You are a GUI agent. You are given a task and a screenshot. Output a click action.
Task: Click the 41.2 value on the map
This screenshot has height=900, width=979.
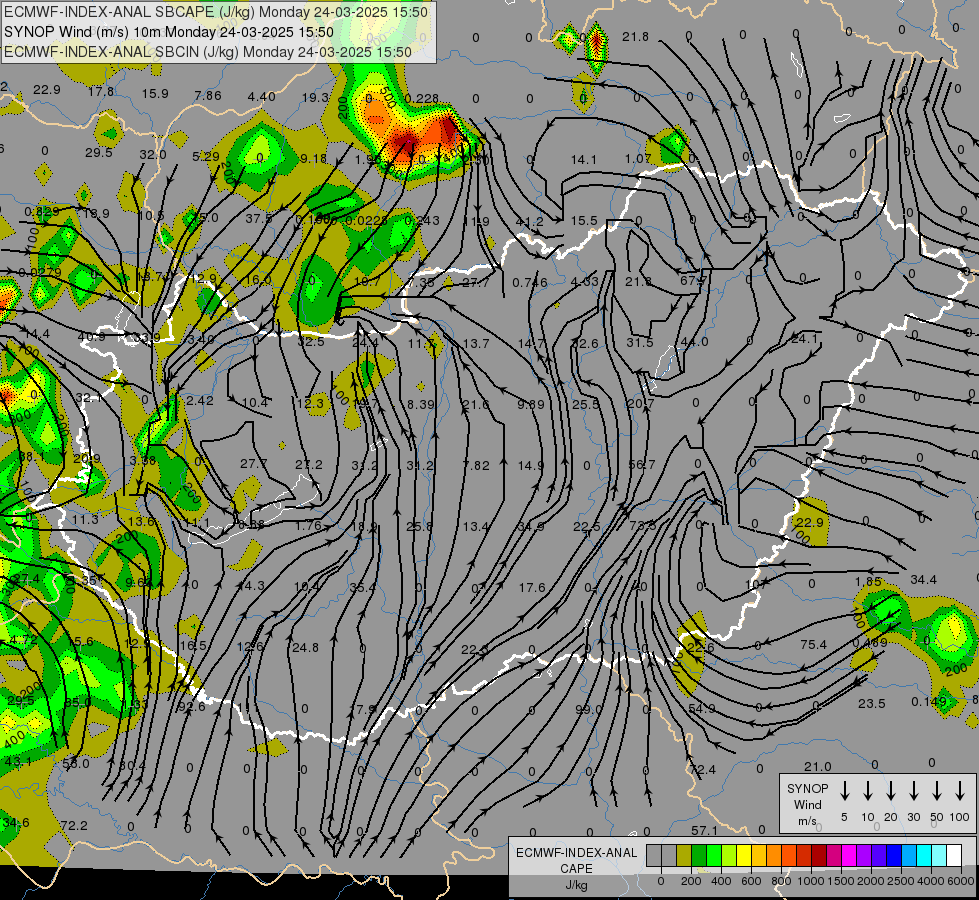[x=529, y=222]
